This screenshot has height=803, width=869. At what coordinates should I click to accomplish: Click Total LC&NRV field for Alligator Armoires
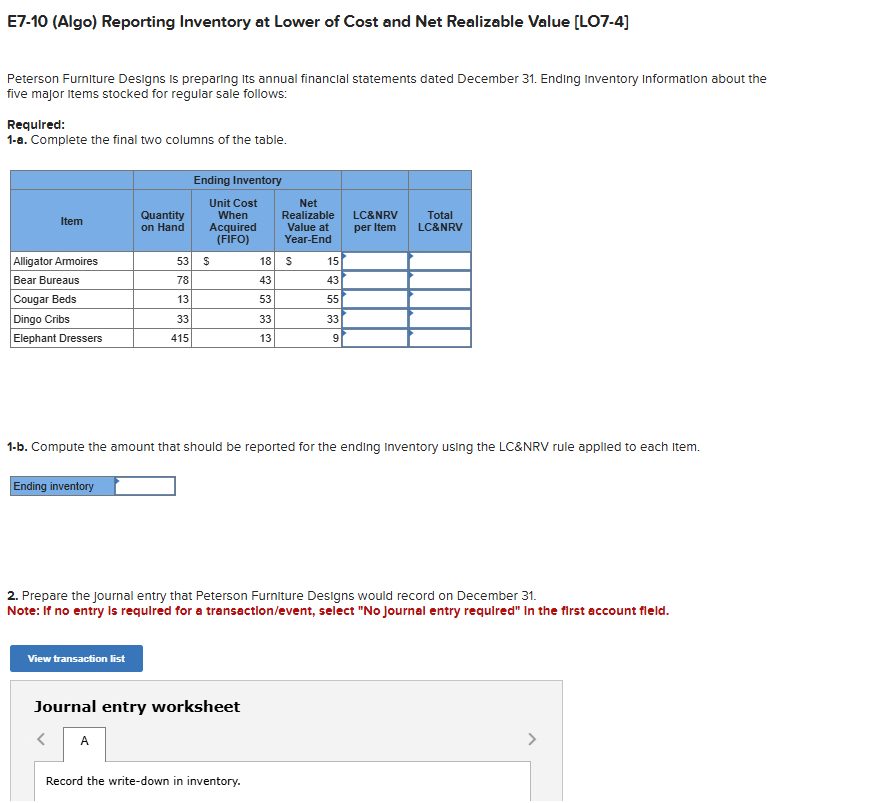point(440,261)
